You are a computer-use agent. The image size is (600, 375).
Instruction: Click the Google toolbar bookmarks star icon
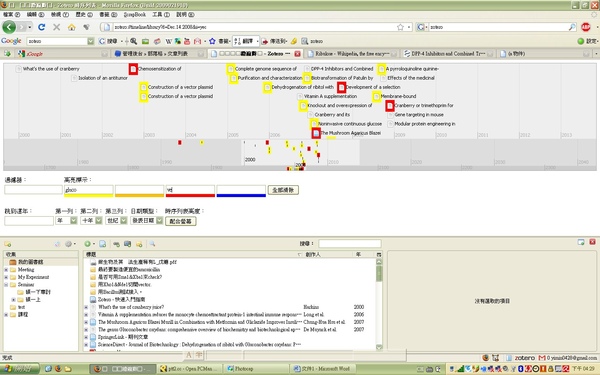pos(212,41)
